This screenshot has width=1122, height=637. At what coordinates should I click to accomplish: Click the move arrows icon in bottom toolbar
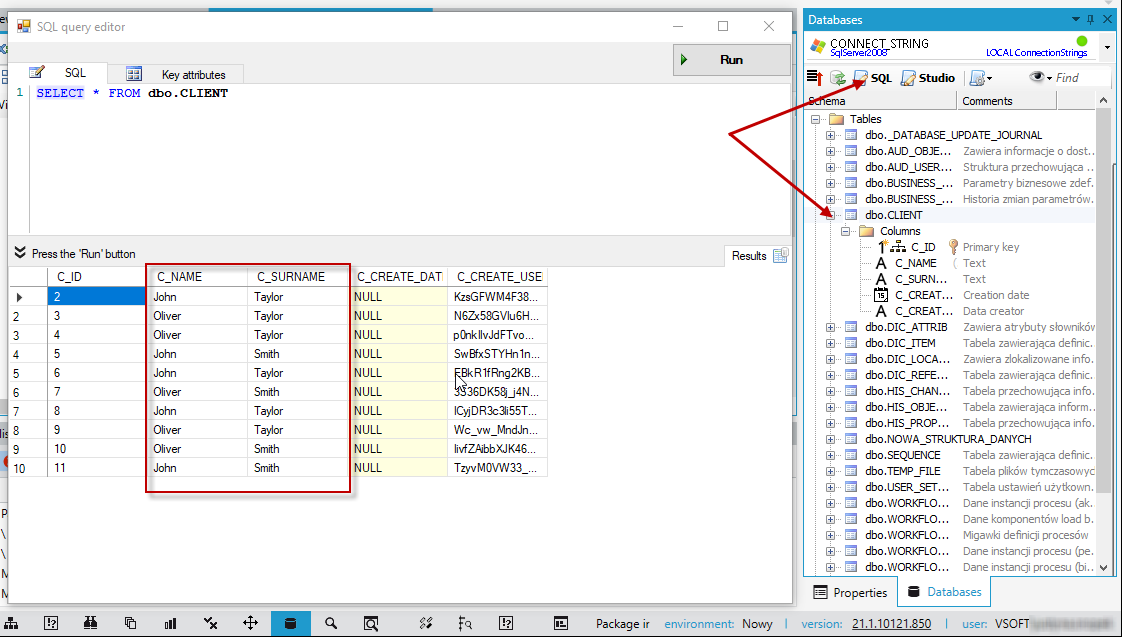pos(250,623)
